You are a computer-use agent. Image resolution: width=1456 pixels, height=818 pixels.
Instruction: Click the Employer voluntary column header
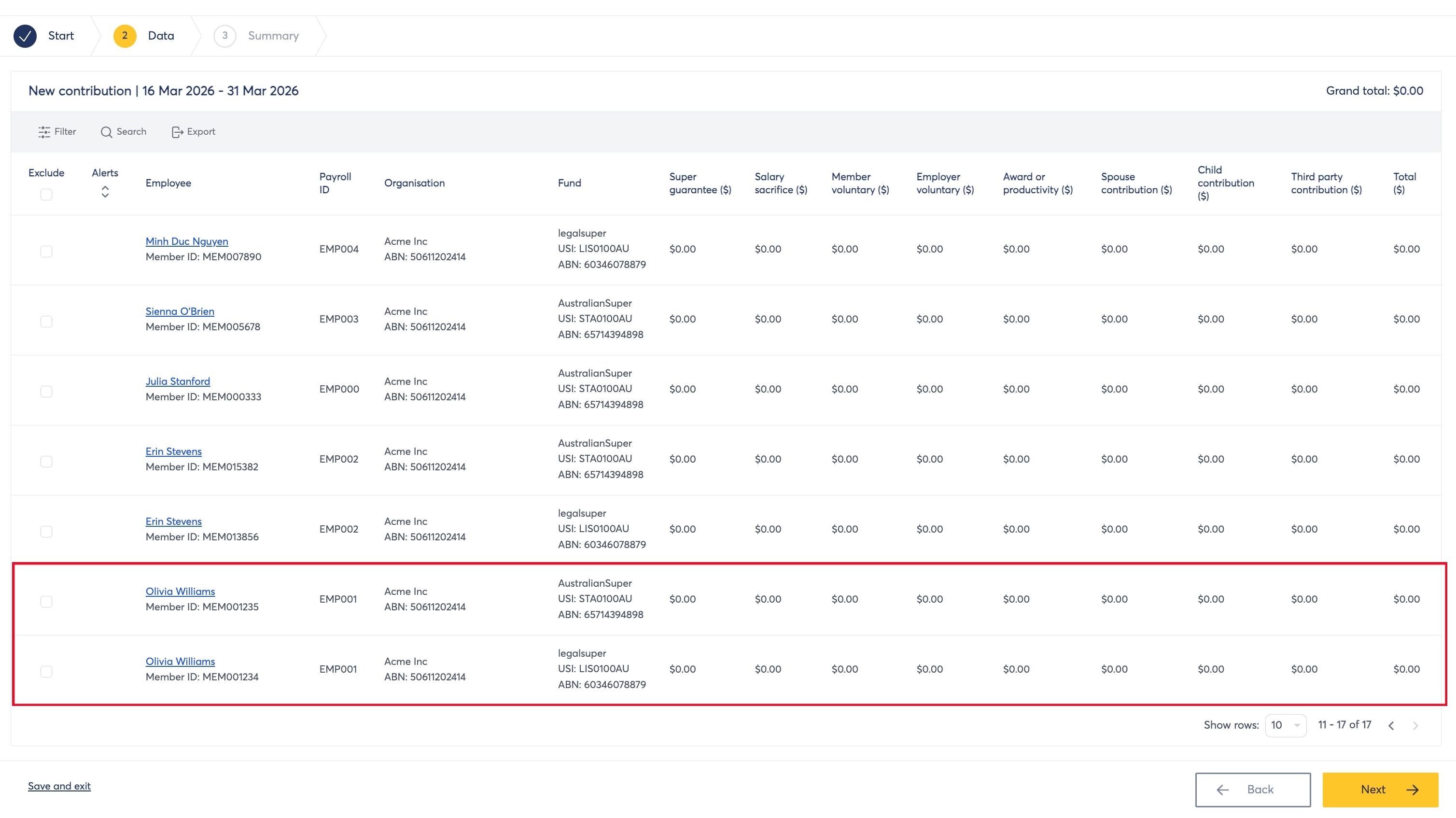tap(945, 183)
